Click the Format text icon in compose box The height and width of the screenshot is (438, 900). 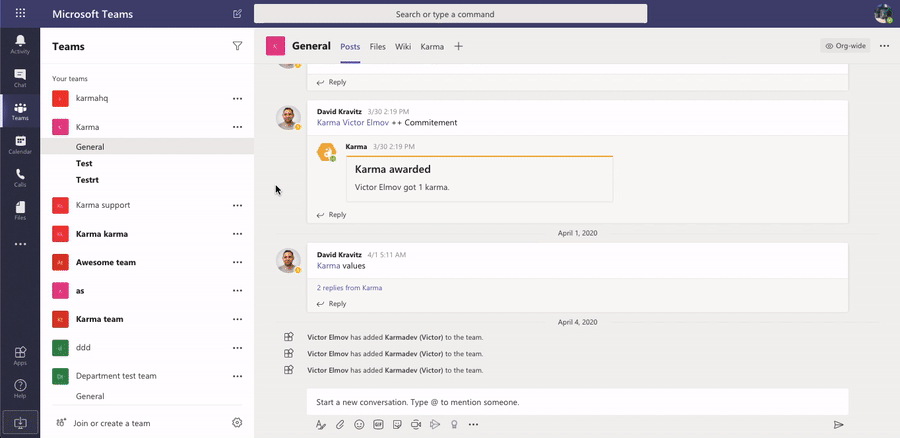click(321, 425)
